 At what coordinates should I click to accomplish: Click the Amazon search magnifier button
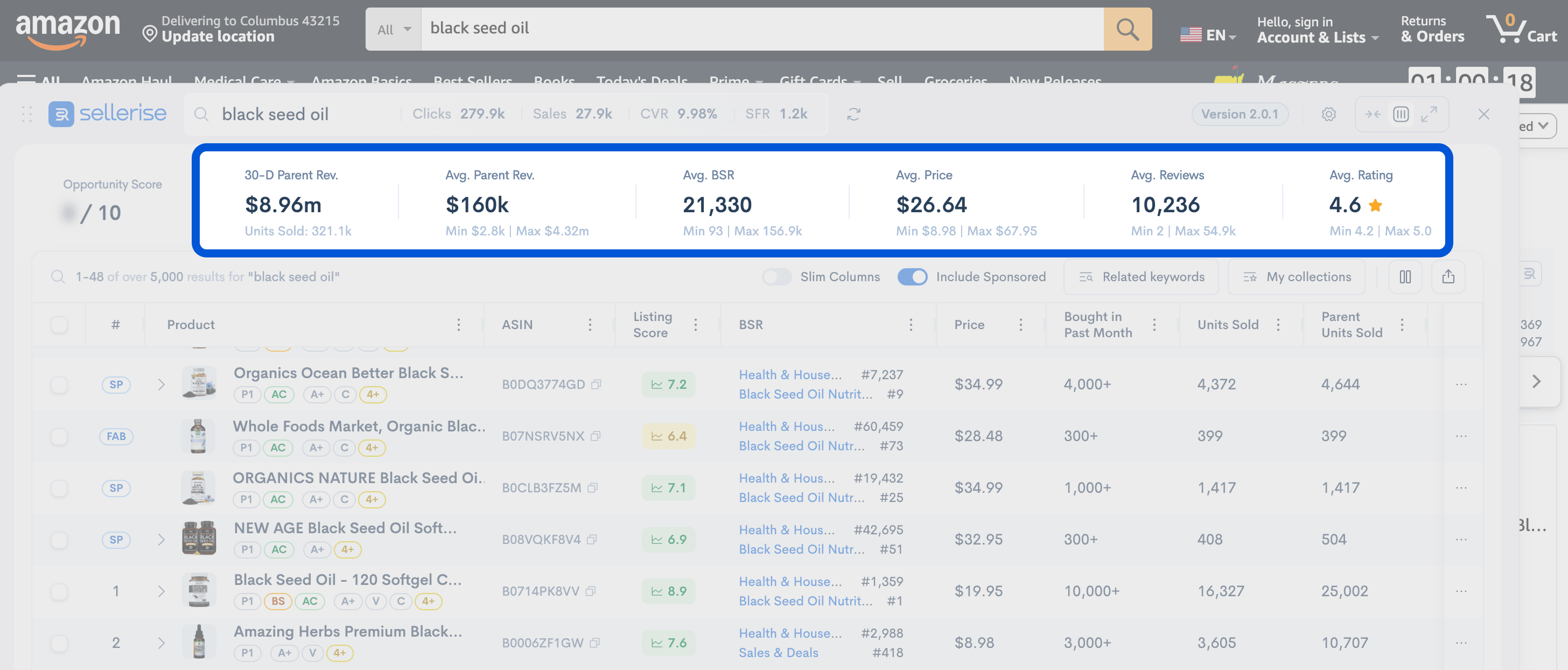coord(1126,29)
